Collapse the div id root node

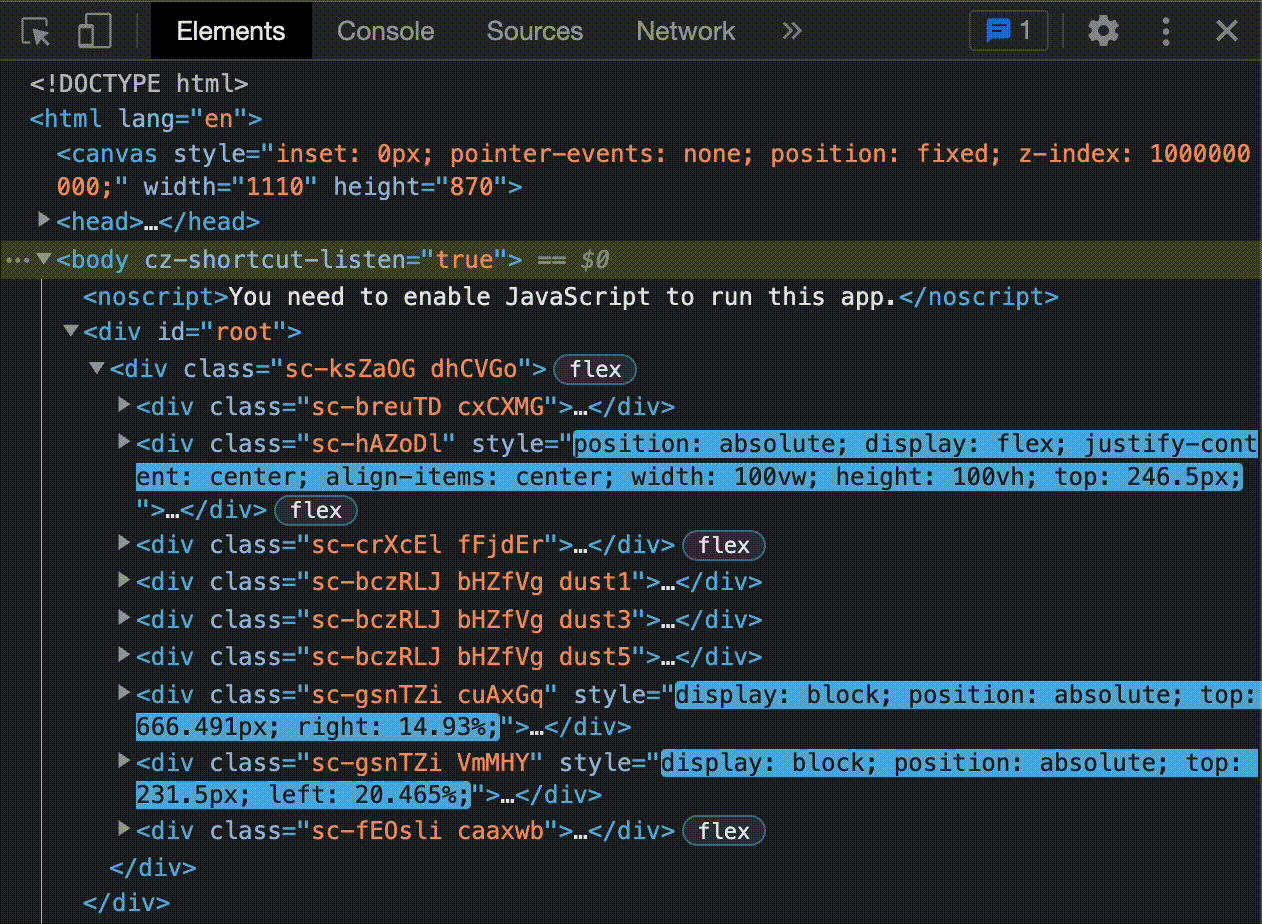70,330
